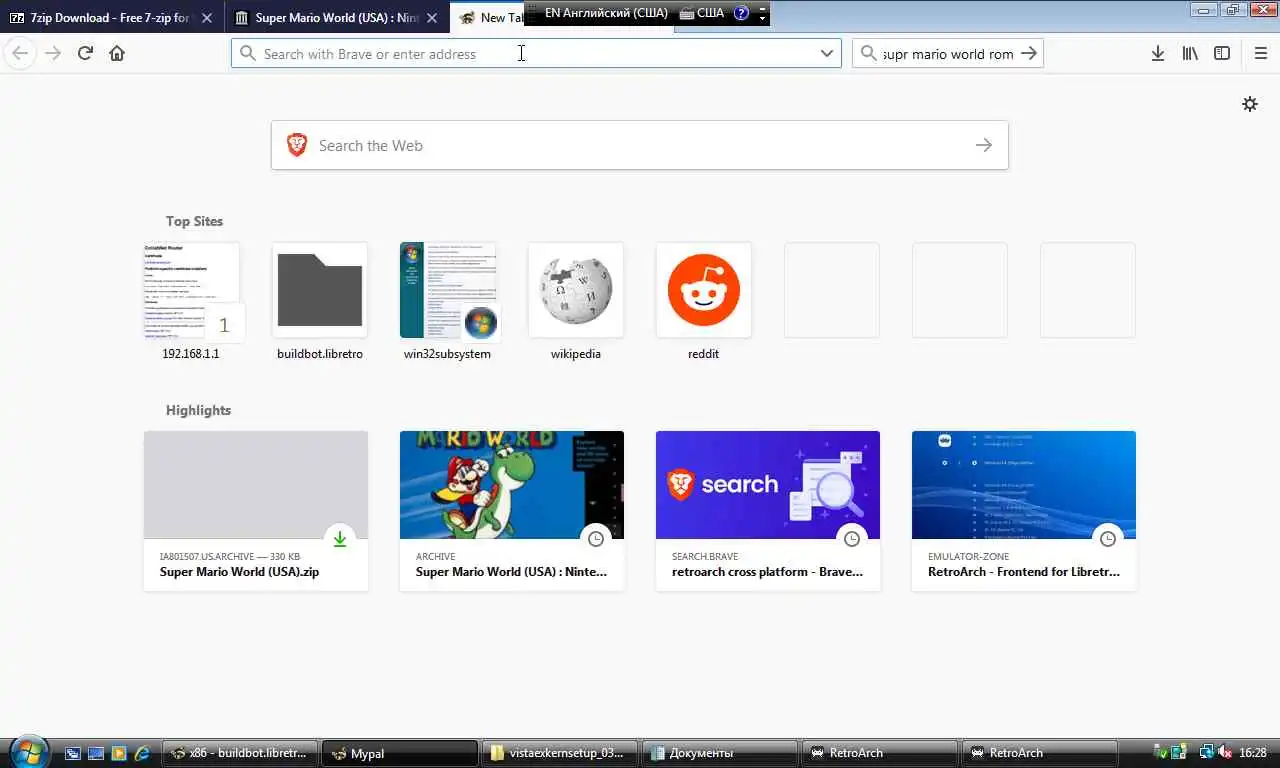Open language bar help question mark
Screen dimensions: 1280x768
[741, 13]
